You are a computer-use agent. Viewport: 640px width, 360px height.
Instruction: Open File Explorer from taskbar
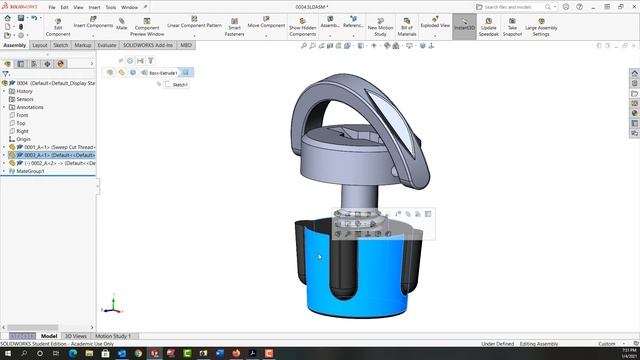coord(89,353)
